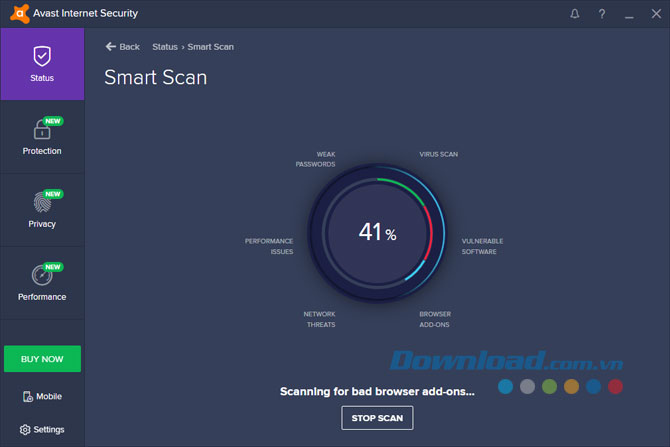Open the Mobile link
Image resolution: width=670 pixels, height=447 pixels.
(x=42, y=397)
